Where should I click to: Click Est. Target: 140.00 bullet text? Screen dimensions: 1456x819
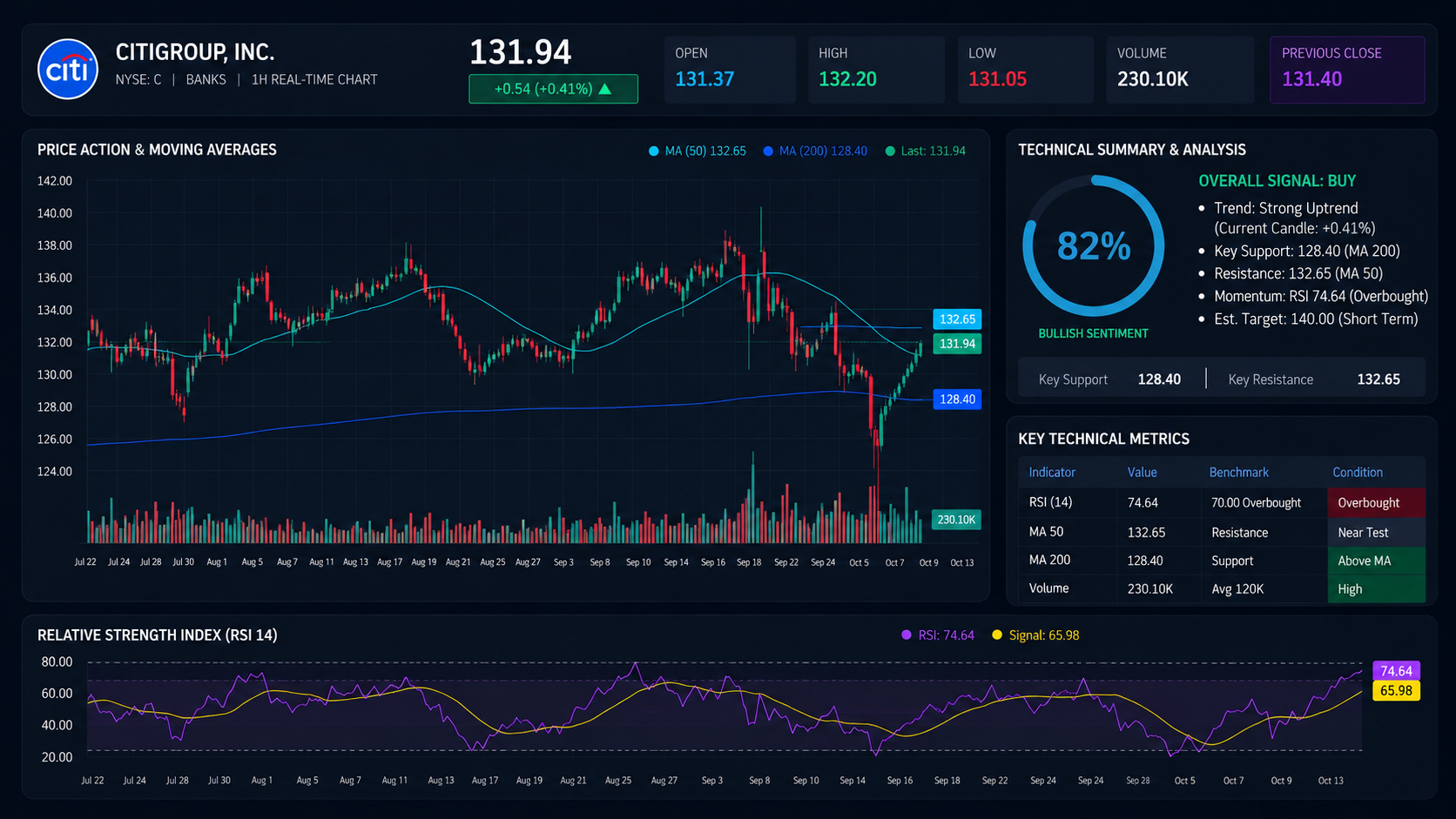(1316, 319)
